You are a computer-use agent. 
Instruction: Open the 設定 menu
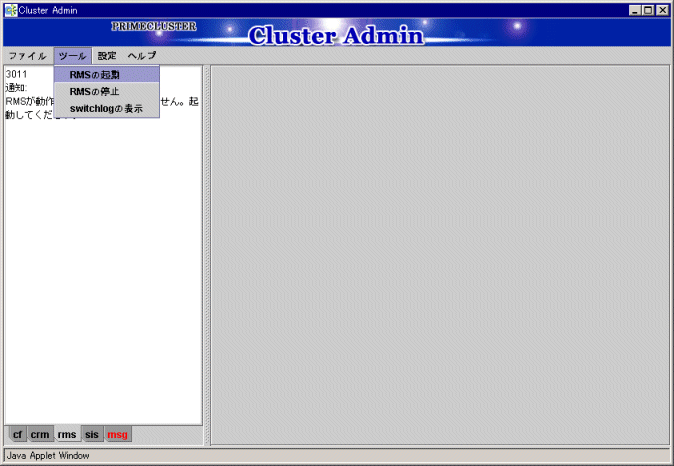click(107, 56)
